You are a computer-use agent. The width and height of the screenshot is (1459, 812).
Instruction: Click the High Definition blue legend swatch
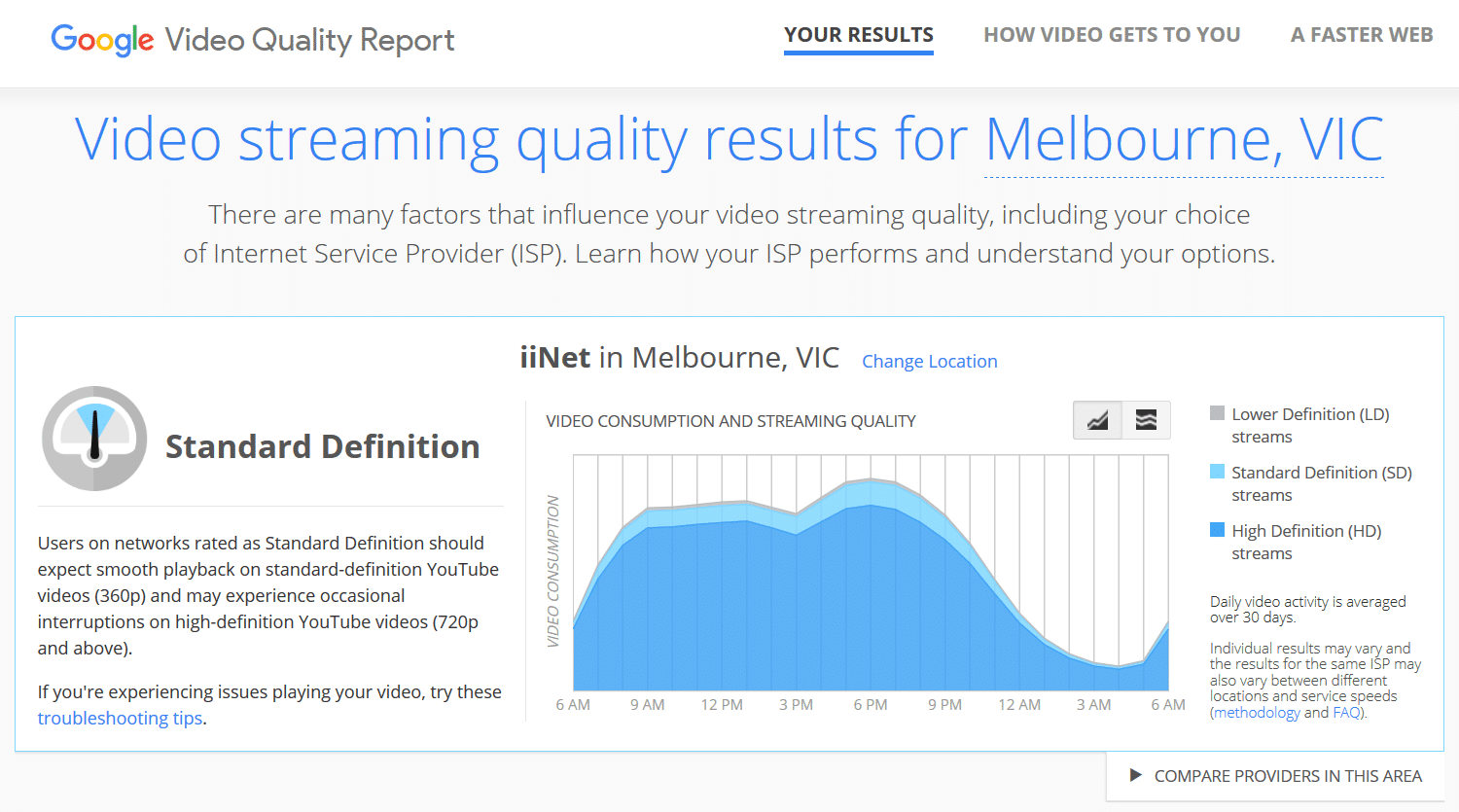(1217, 530)
